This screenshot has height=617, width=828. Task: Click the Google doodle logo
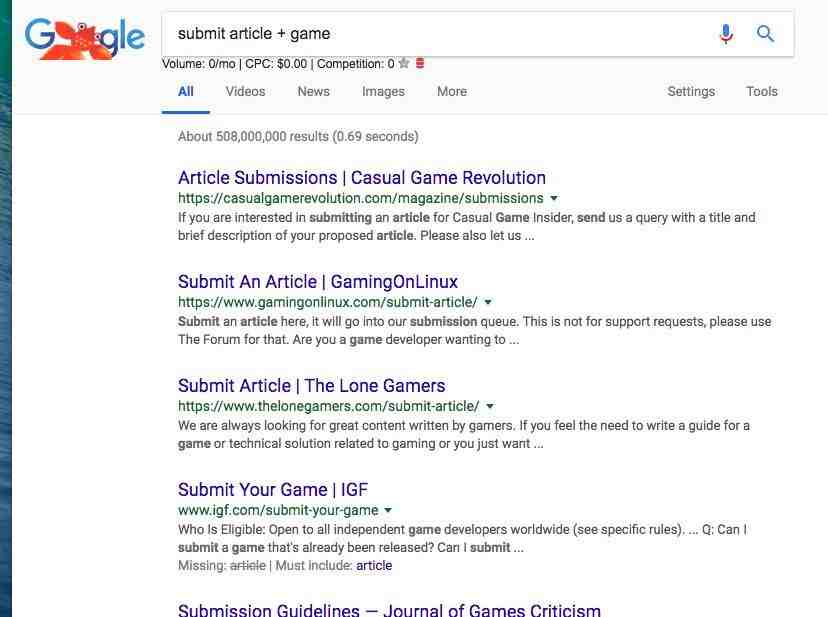pos(84,39)
